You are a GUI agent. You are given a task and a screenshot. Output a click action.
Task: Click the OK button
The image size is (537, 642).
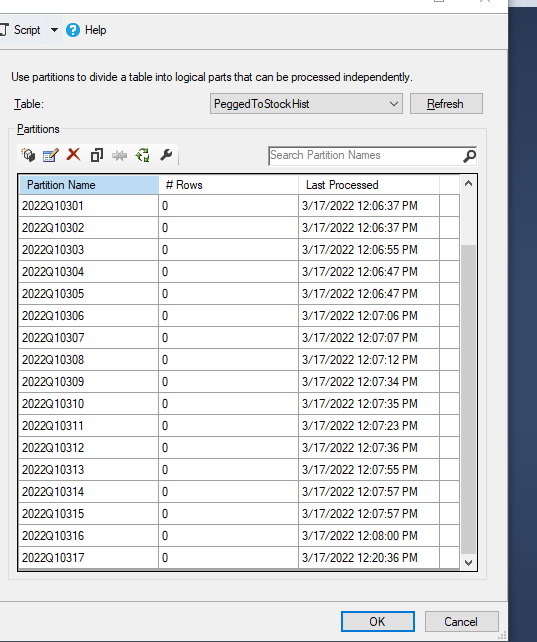(x=377, y=622)
